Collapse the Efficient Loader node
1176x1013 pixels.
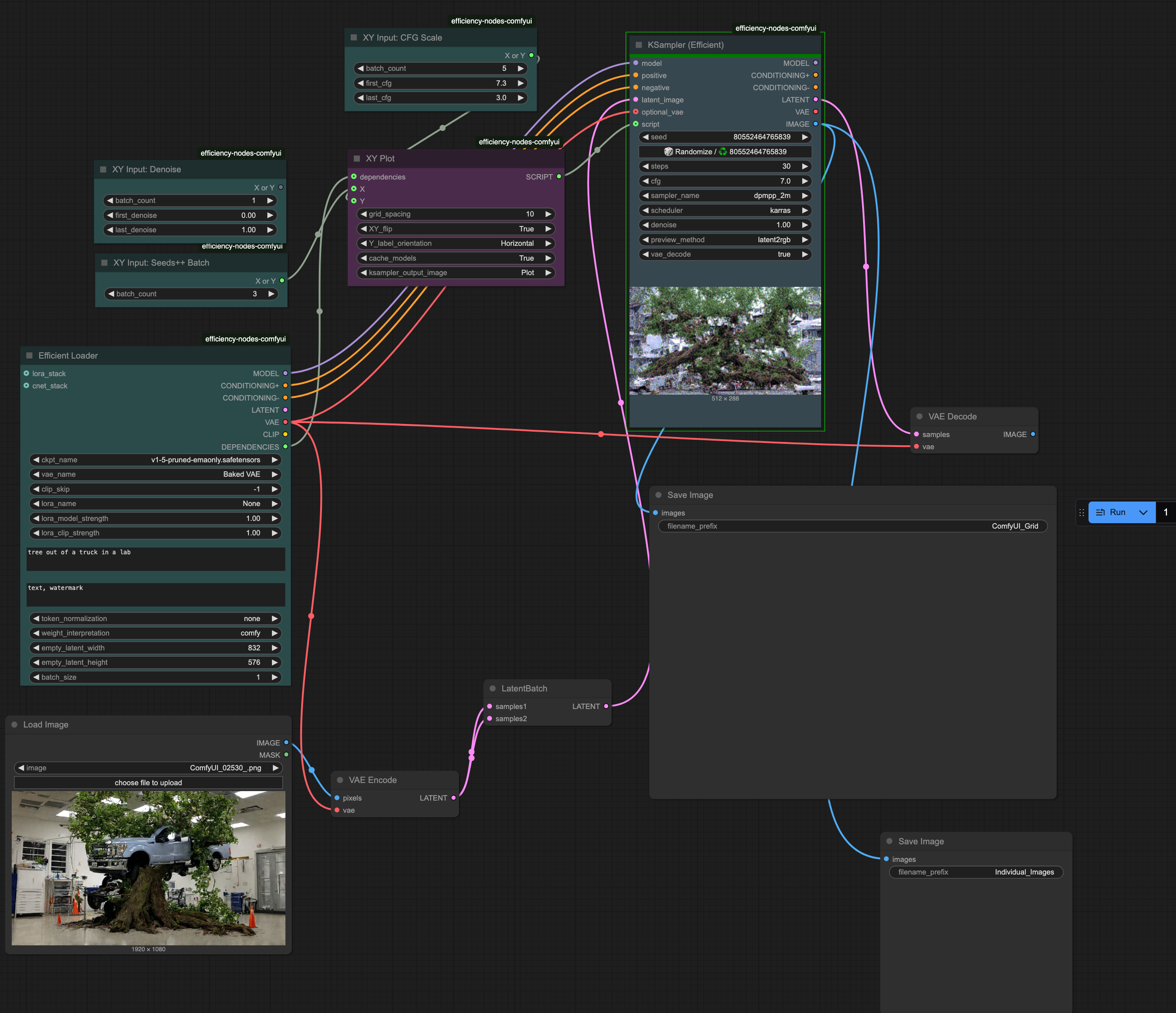[x=29, y=355]
